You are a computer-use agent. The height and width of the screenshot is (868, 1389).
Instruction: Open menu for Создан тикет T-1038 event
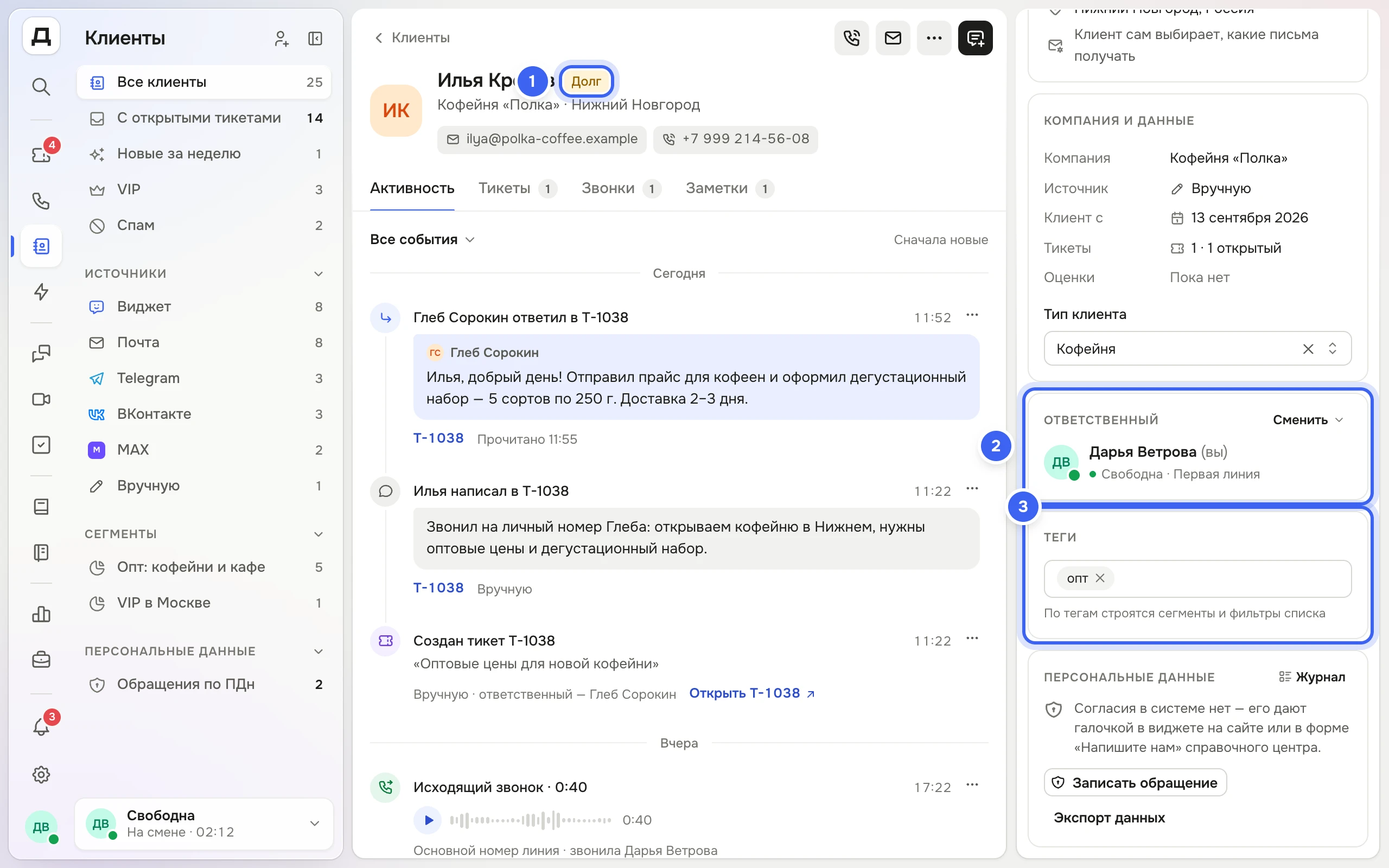(972, 639)
